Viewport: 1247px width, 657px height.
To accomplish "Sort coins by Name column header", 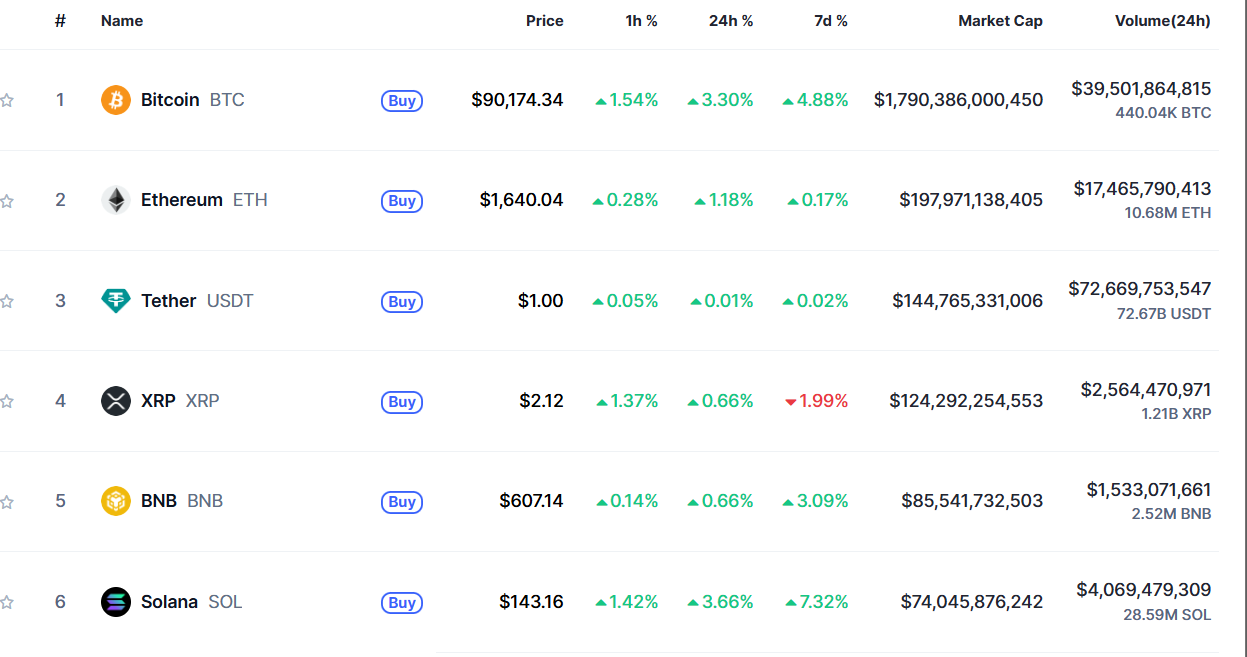I will [x=122, y=21].
